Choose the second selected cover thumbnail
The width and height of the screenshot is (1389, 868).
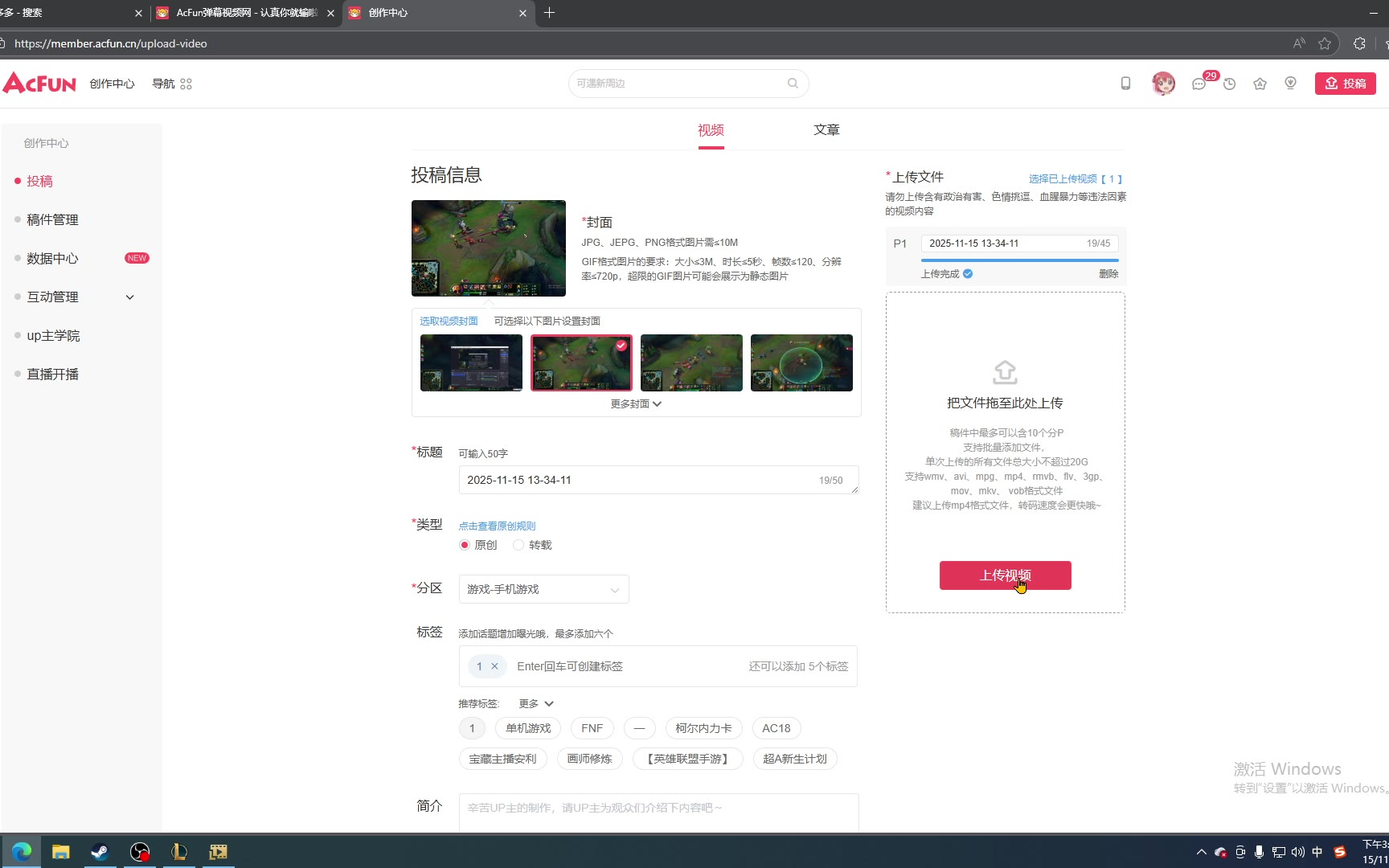click(581, 363)
